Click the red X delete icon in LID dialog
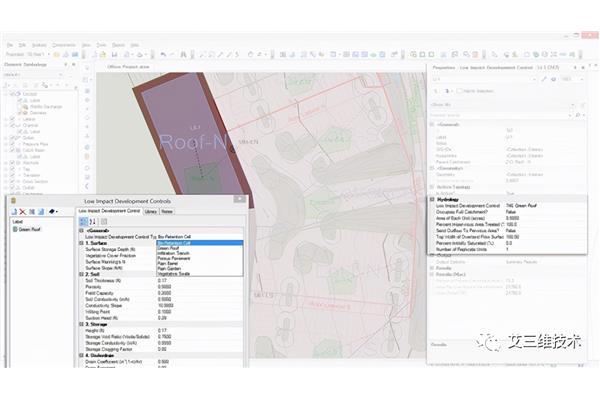This screenshot has width=600, height=400. coord(23,212)
